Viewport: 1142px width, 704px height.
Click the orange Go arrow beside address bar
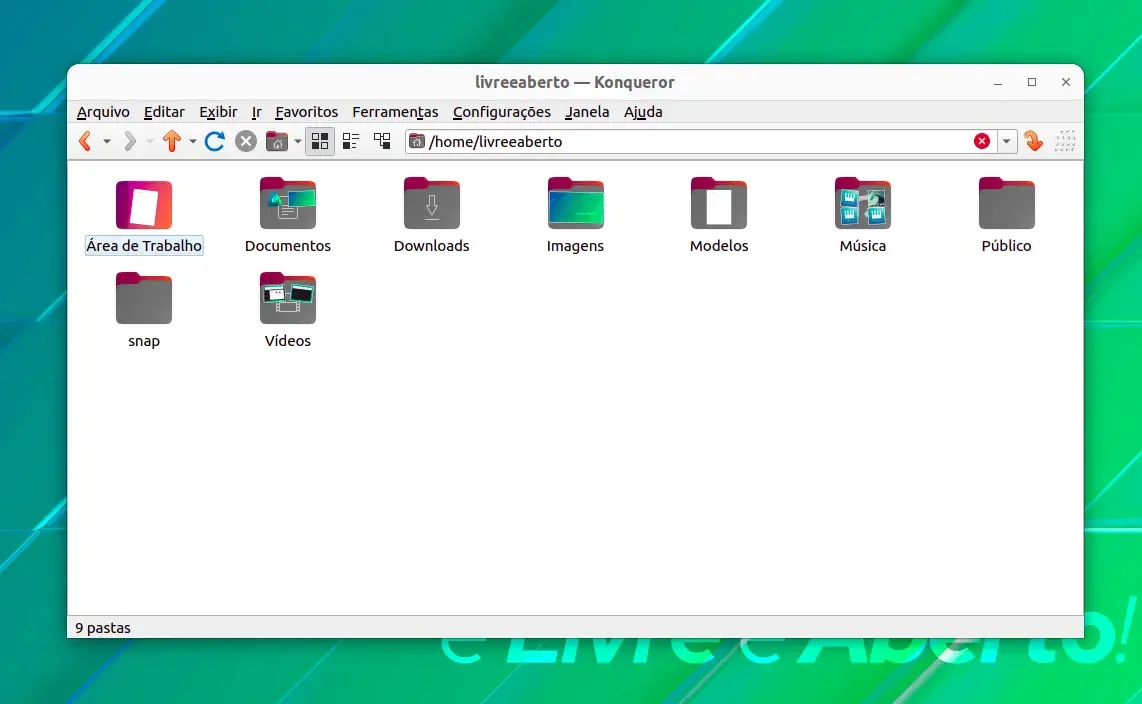pyautogui.click(x=1033, y=141)
